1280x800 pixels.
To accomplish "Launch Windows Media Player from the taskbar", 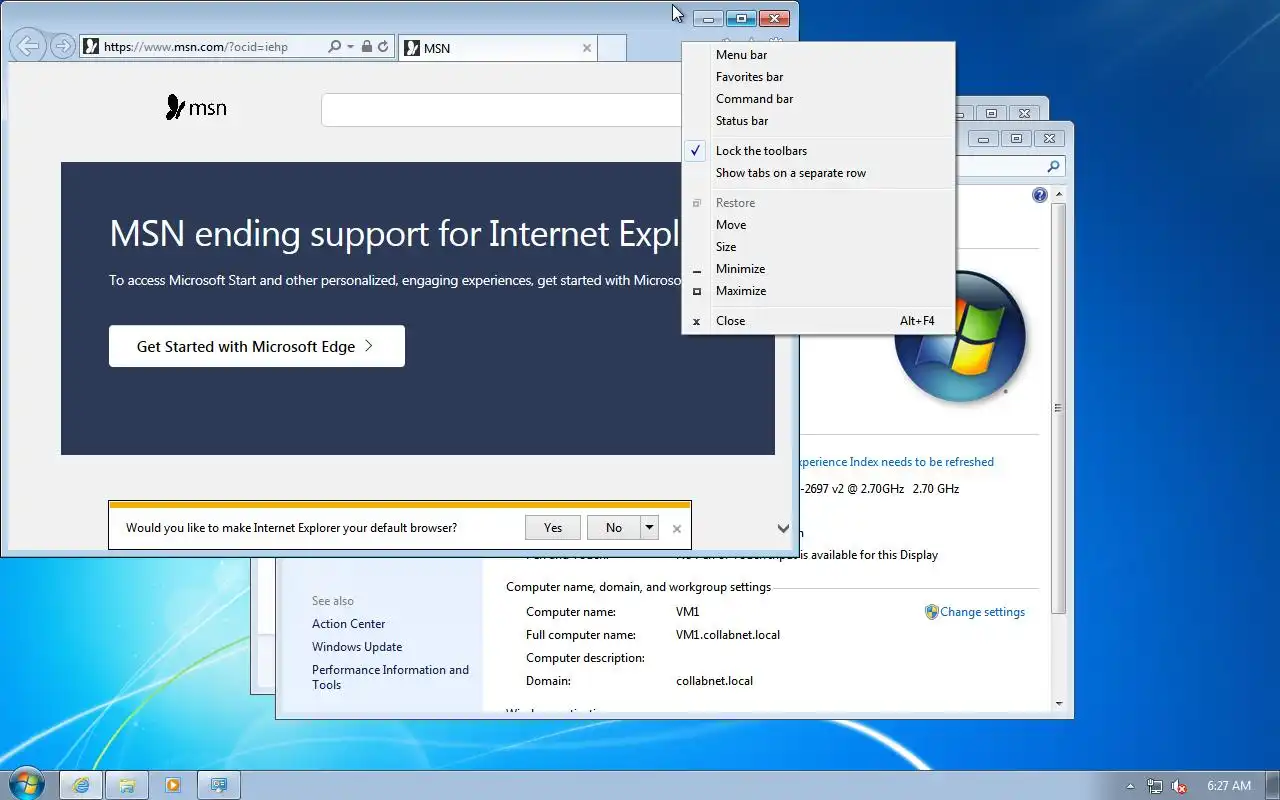I will point(172,786).
